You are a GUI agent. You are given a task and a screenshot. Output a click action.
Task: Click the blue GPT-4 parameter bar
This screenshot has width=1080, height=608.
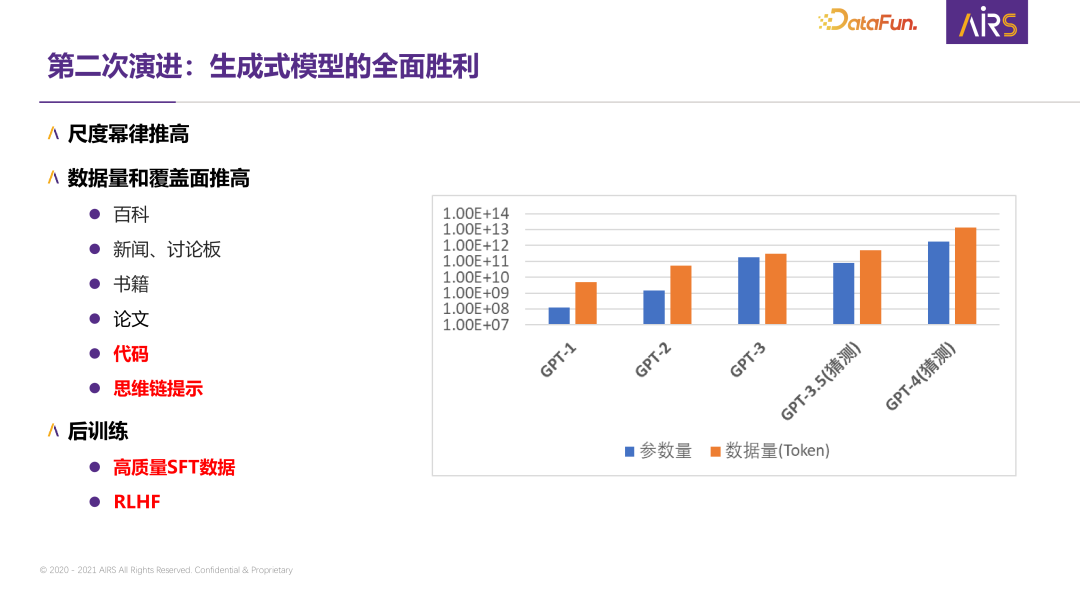939,283
